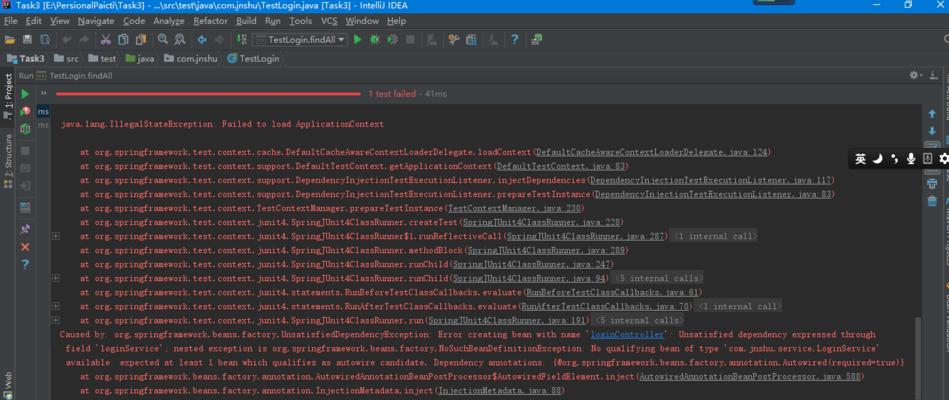949x400 pixels.
Task: Open the 1: Project side tool window tab
Action: pos(8,96)
